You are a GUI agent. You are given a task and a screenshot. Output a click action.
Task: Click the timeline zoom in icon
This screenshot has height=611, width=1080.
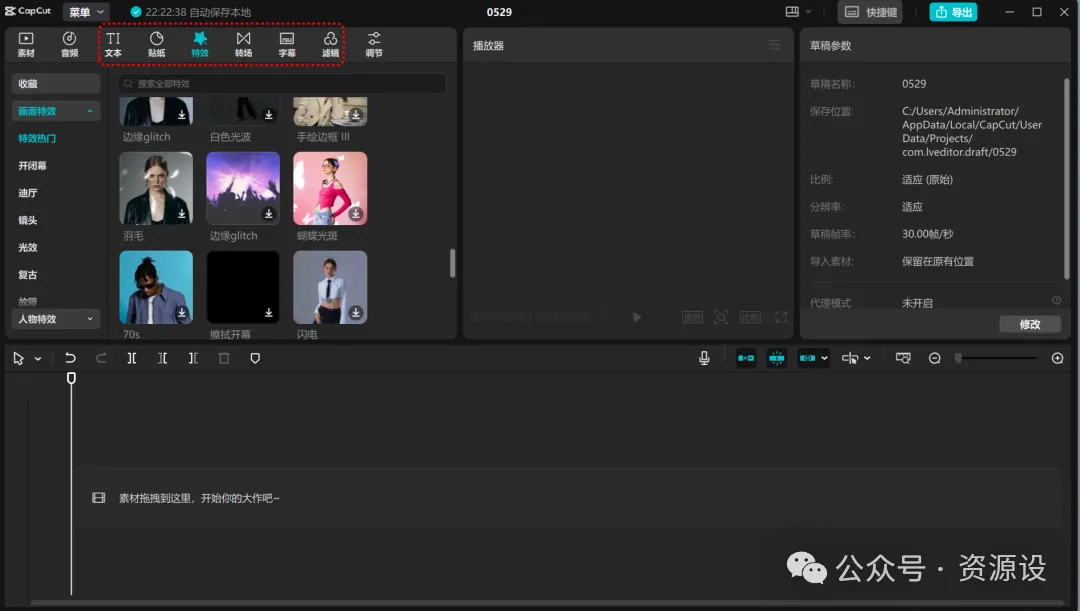point(1057,358)
